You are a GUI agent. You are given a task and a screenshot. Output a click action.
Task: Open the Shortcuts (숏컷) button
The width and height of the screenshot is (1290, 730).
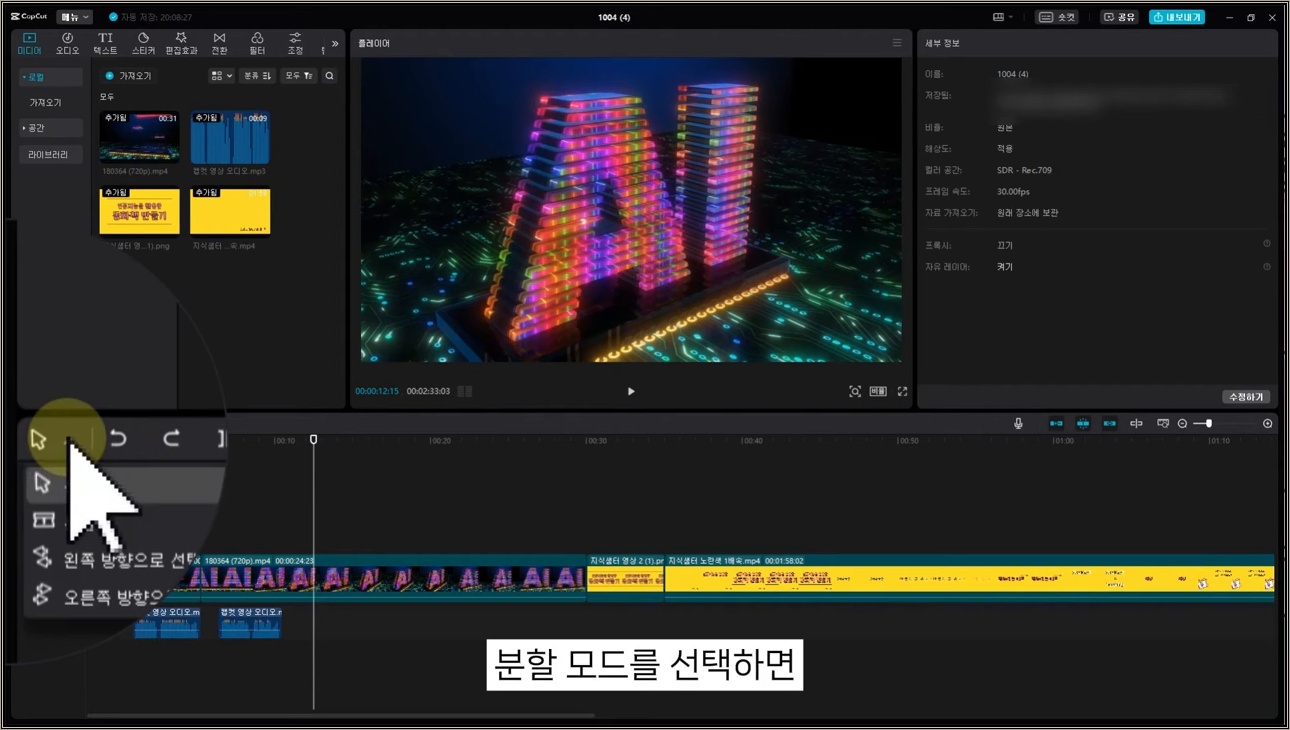[x=1057, y=17]
